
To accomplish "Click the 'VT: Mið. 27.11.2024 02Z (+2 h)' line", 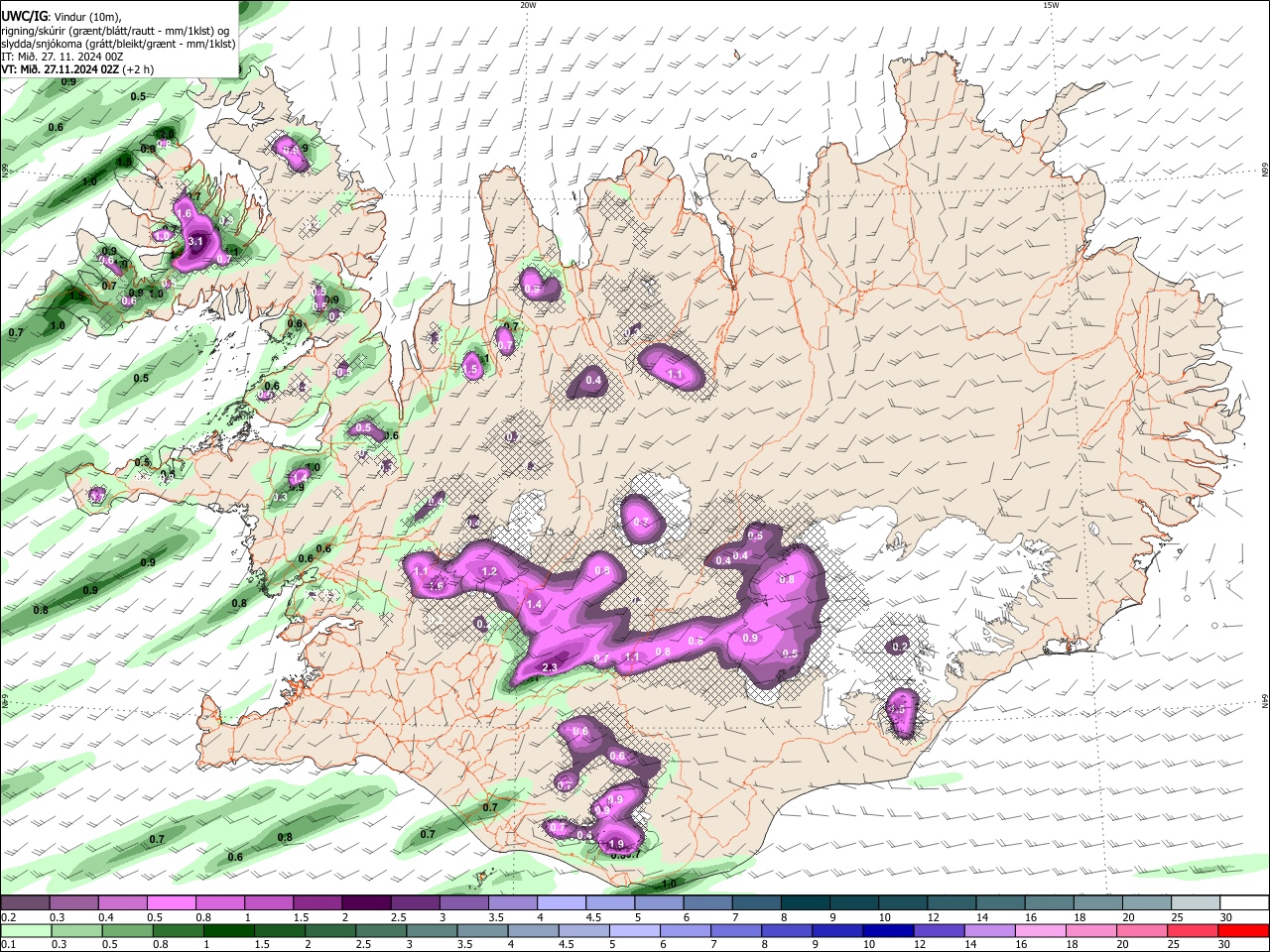I will coord(77,69).
